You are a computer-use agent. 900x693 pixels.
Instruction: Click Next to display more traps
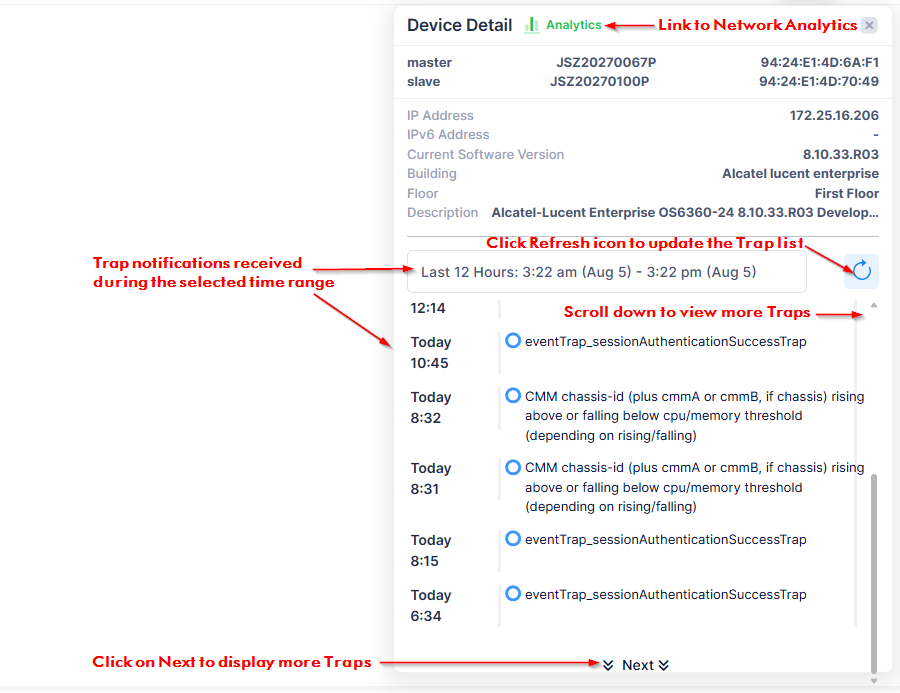tap(637, 665)
